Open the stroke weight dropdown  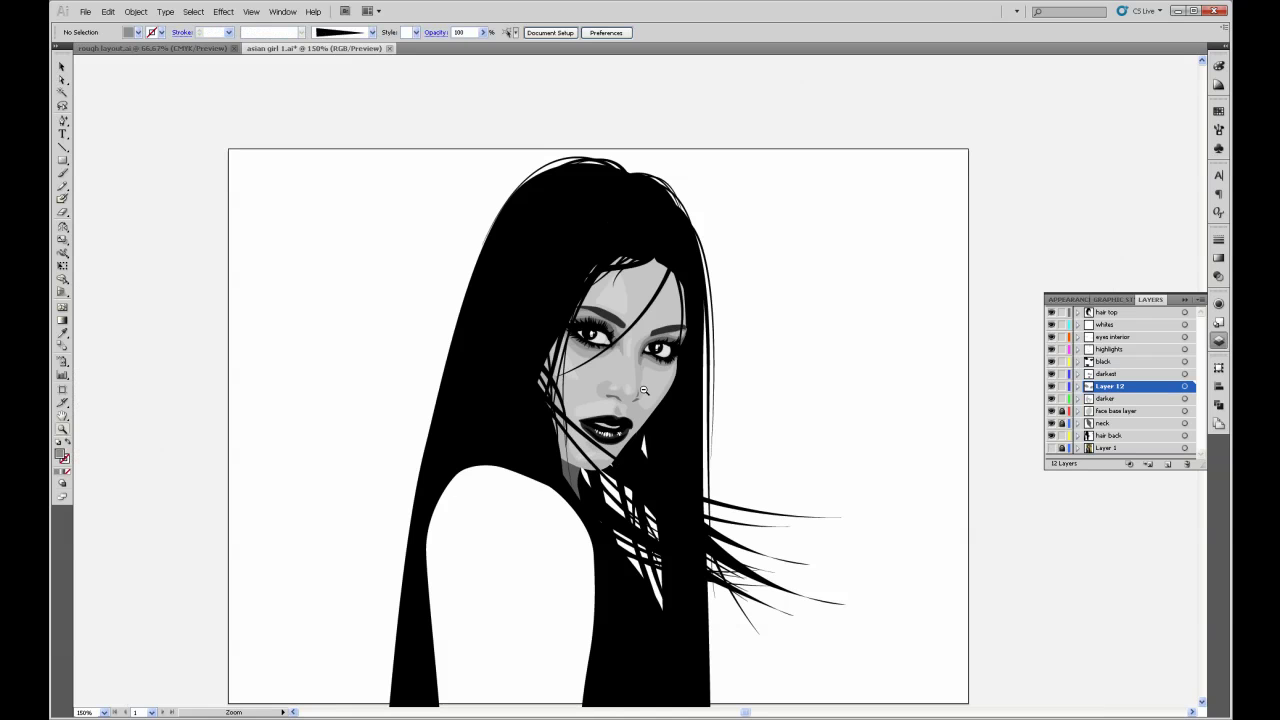(229, 32)
